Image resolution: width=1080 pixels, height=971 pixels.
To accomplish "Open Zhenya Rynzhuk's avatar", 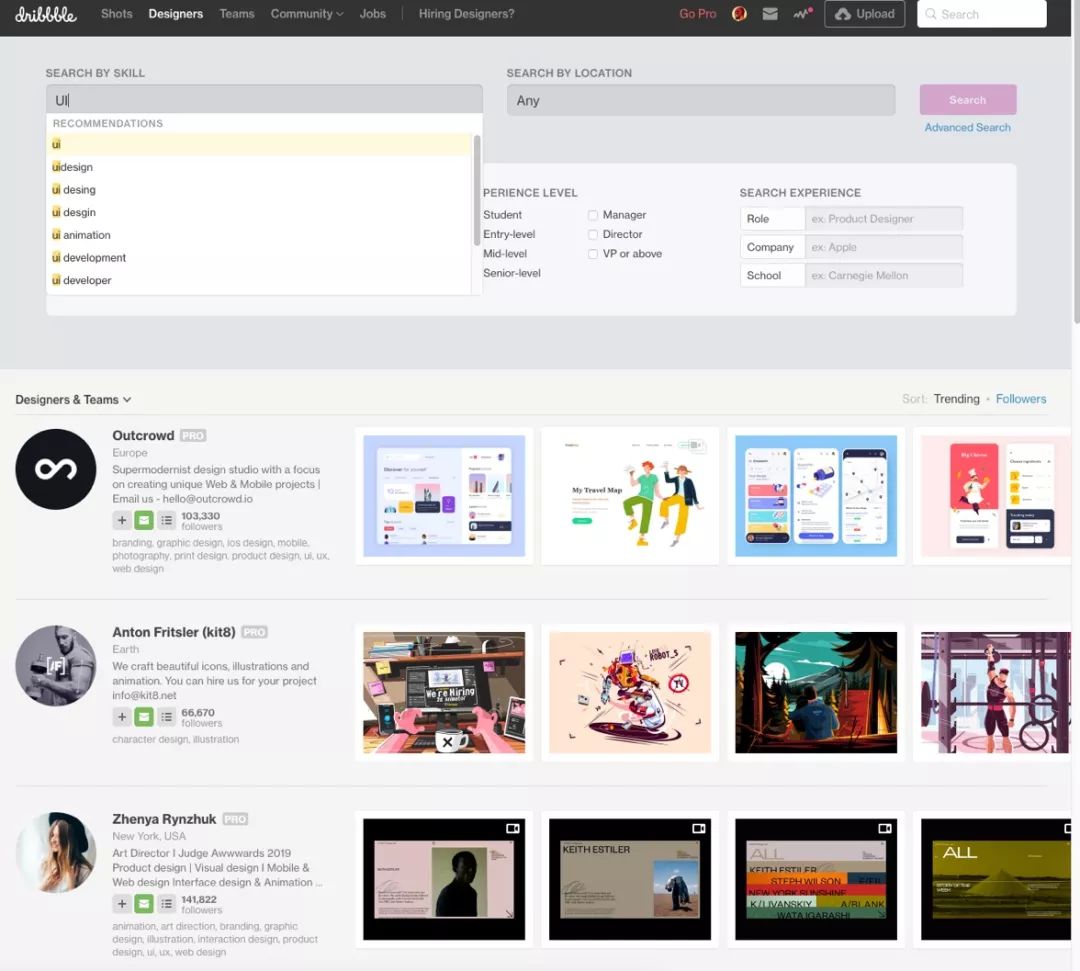I will pyautogui.click(x=56, y=853).
